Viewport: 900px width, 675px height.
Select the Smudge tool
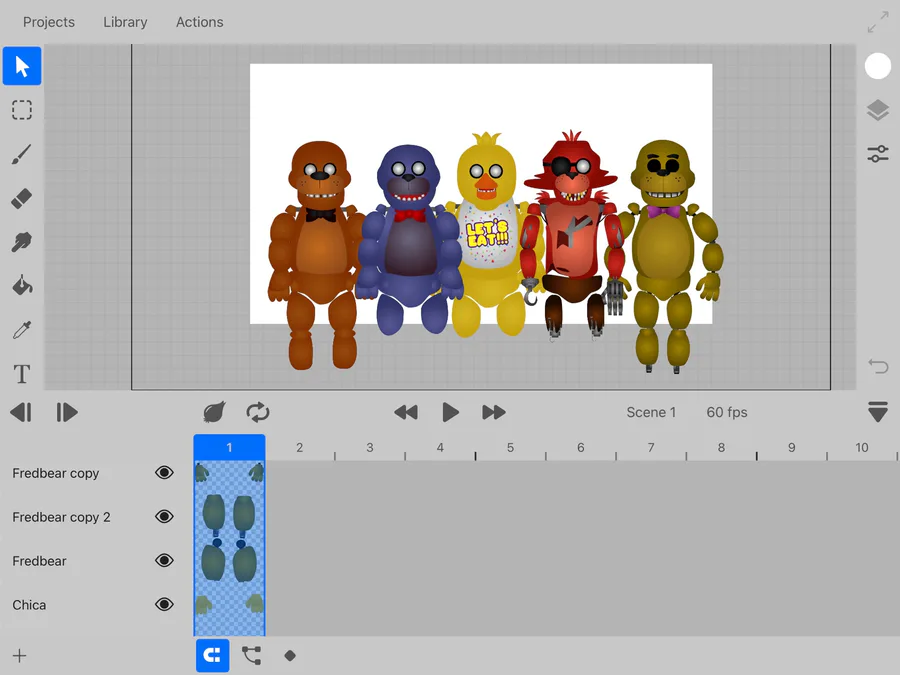(x=22, y=242)
